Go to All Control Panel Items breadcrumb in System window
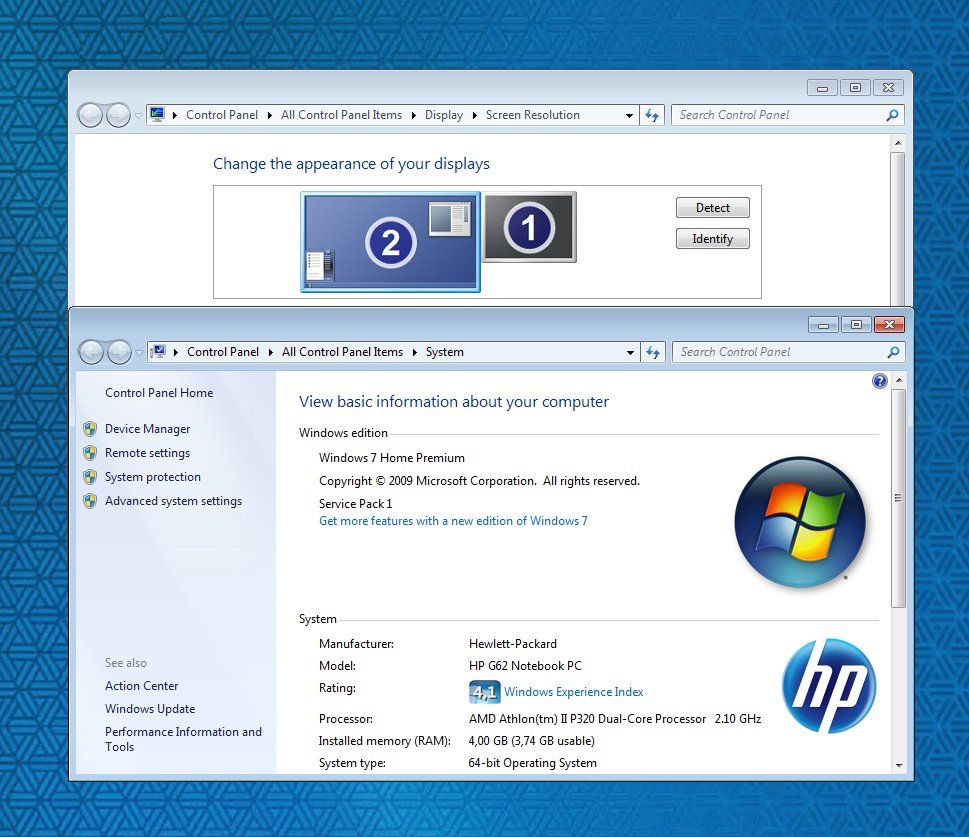The image size is (969, 837). coord(342,352)
